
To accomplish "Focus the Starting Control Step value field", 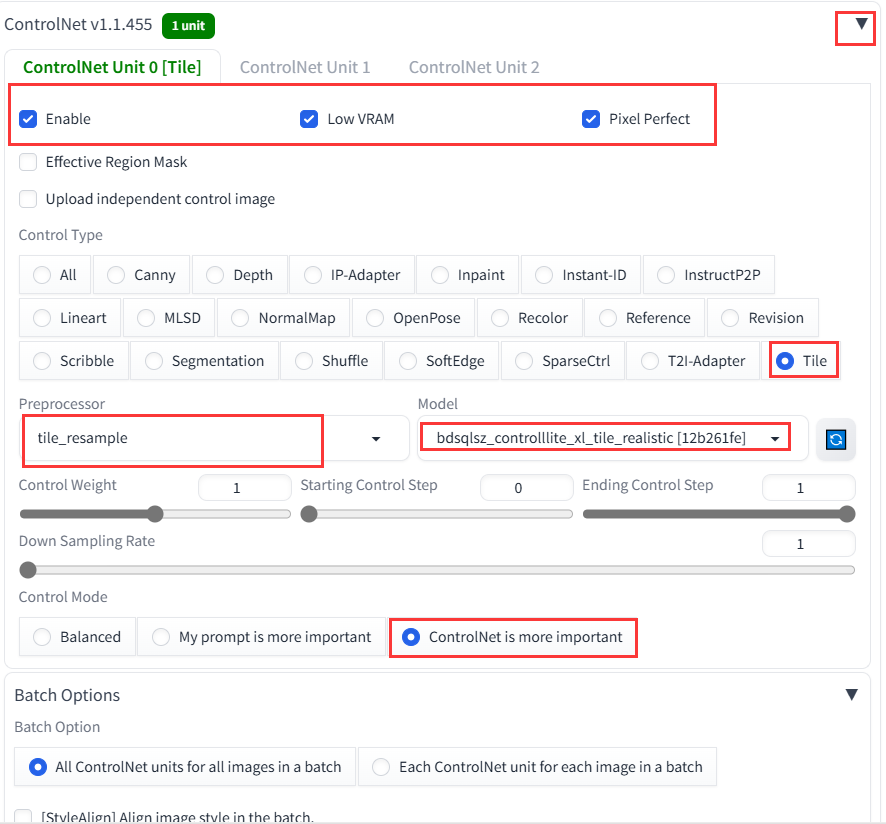I will pos(527,488).
